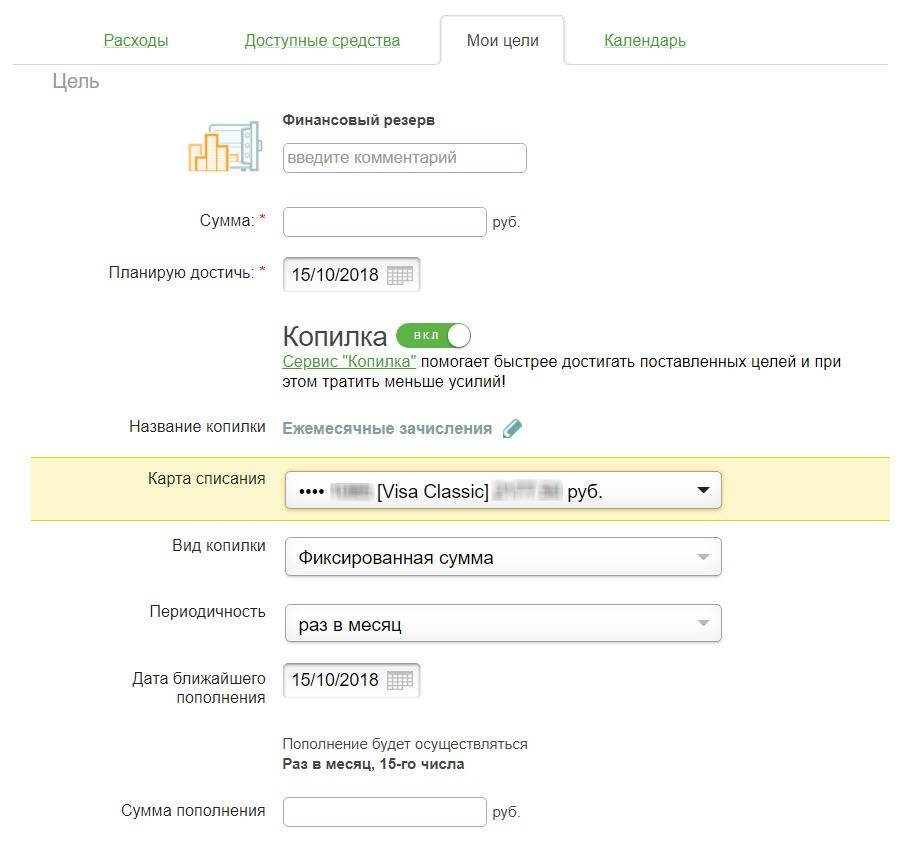The image size is (920, 859).
Task: Open the Доступные средства tab
Action: (x=322, y=41)
